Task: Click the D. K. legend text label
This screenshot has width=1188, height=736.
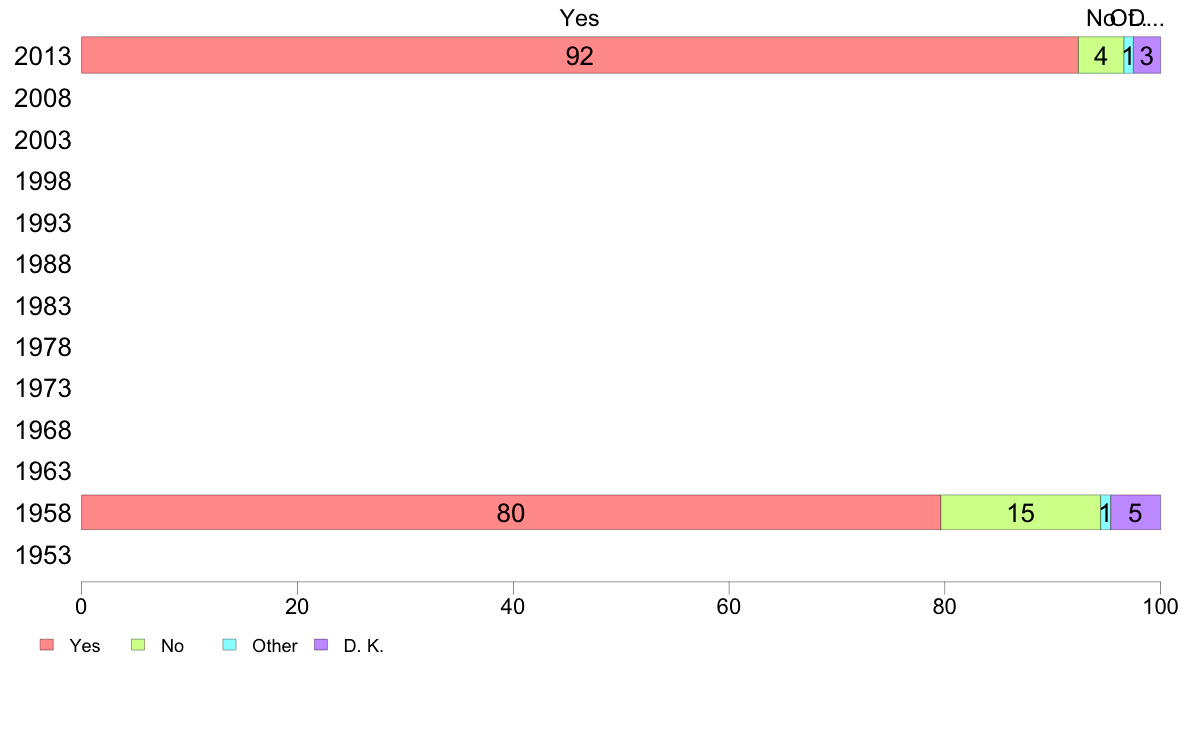Action: (364, 646)
